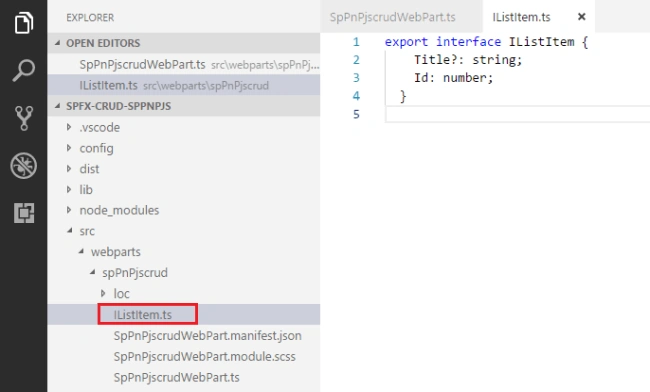
Task: Collapse the spPnPjscrud folder arrow
Action: click(x=92, y=272)
